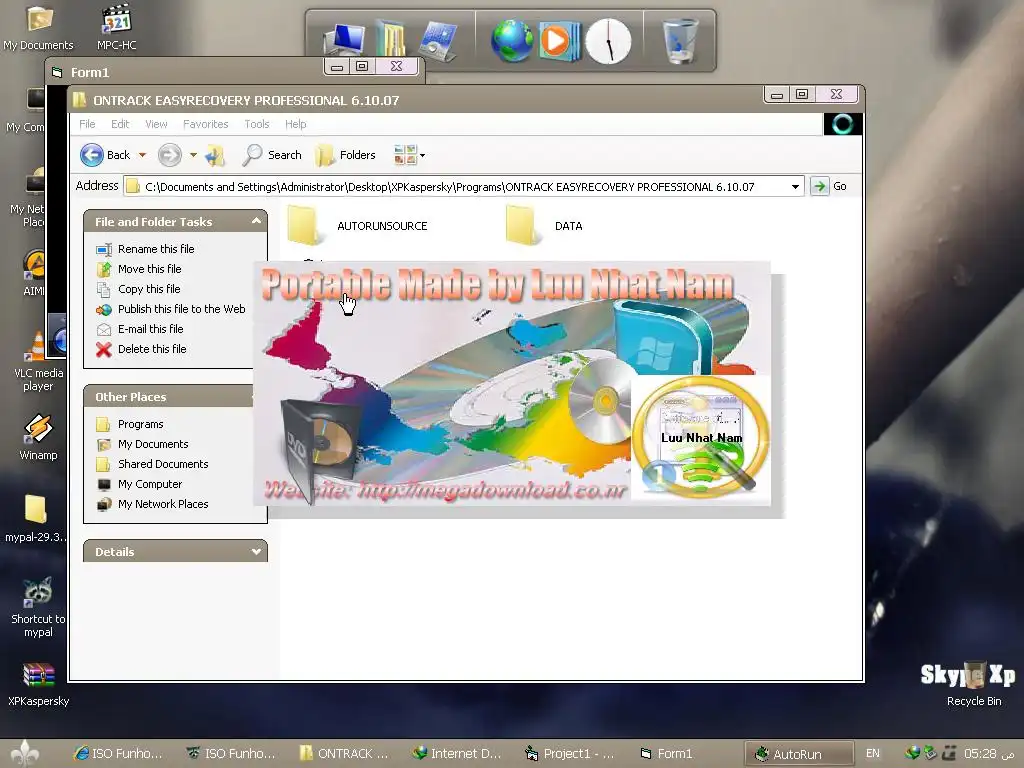This screenshot has width=1024, height=768.
Task: Select XPKaspersky desktop icon
Action: coord(39,685)
